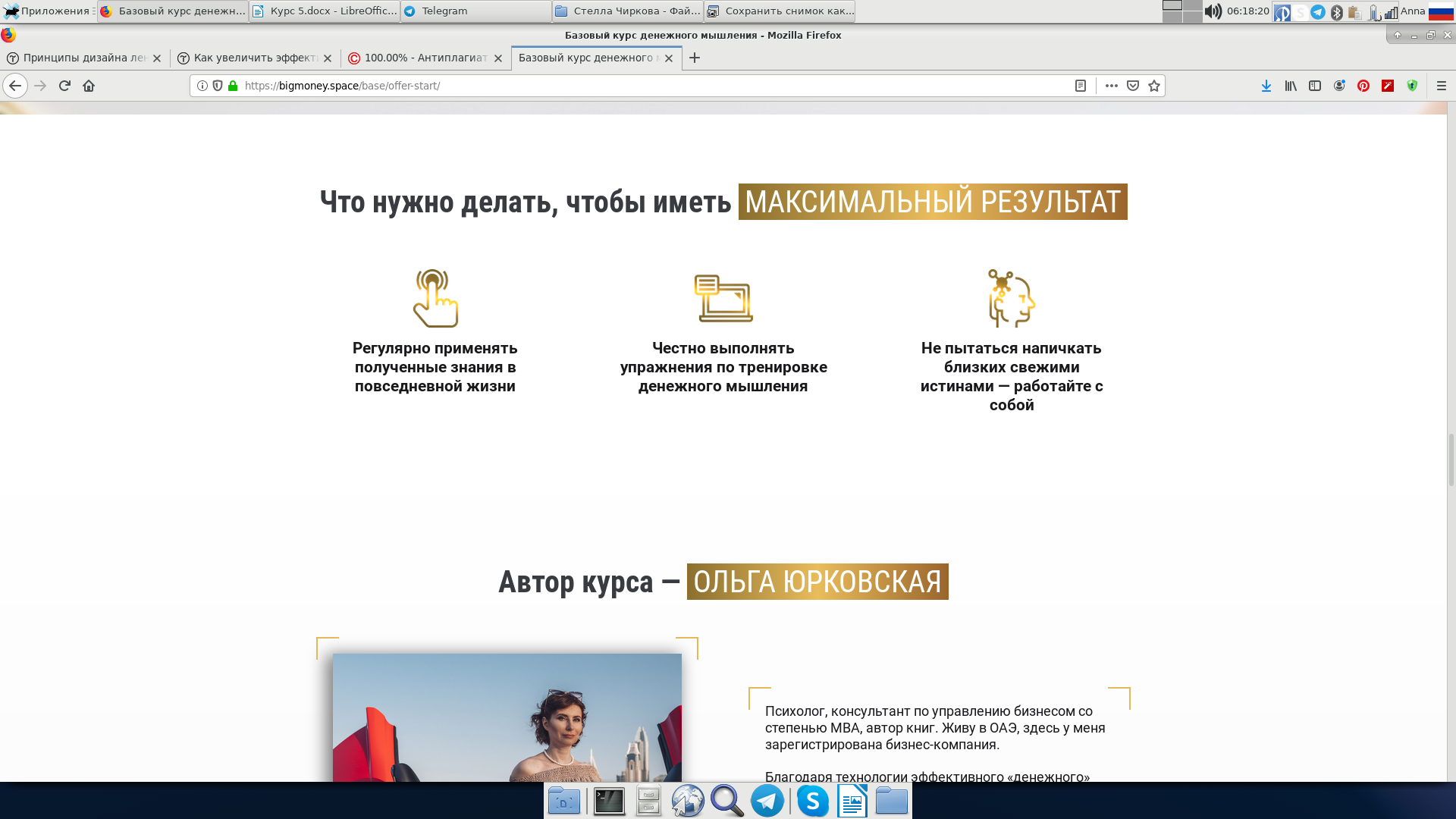This screenshot has height=819, width=1456.
Task: Toggle Reader View in address bar
Action: [x=1080, y=86]
